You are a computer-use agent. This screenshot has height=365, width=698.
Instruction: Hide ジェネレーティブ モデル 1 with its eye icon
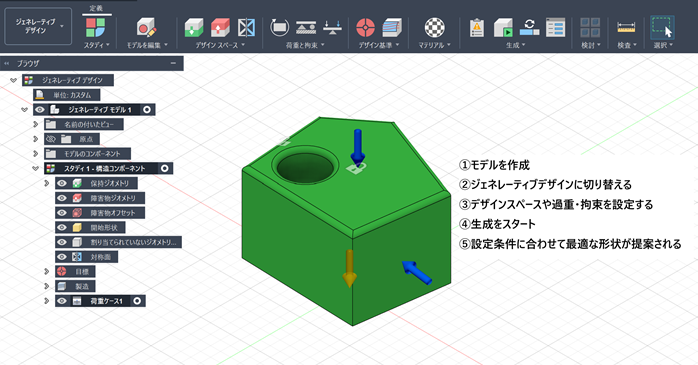click(x=40, y=110)
